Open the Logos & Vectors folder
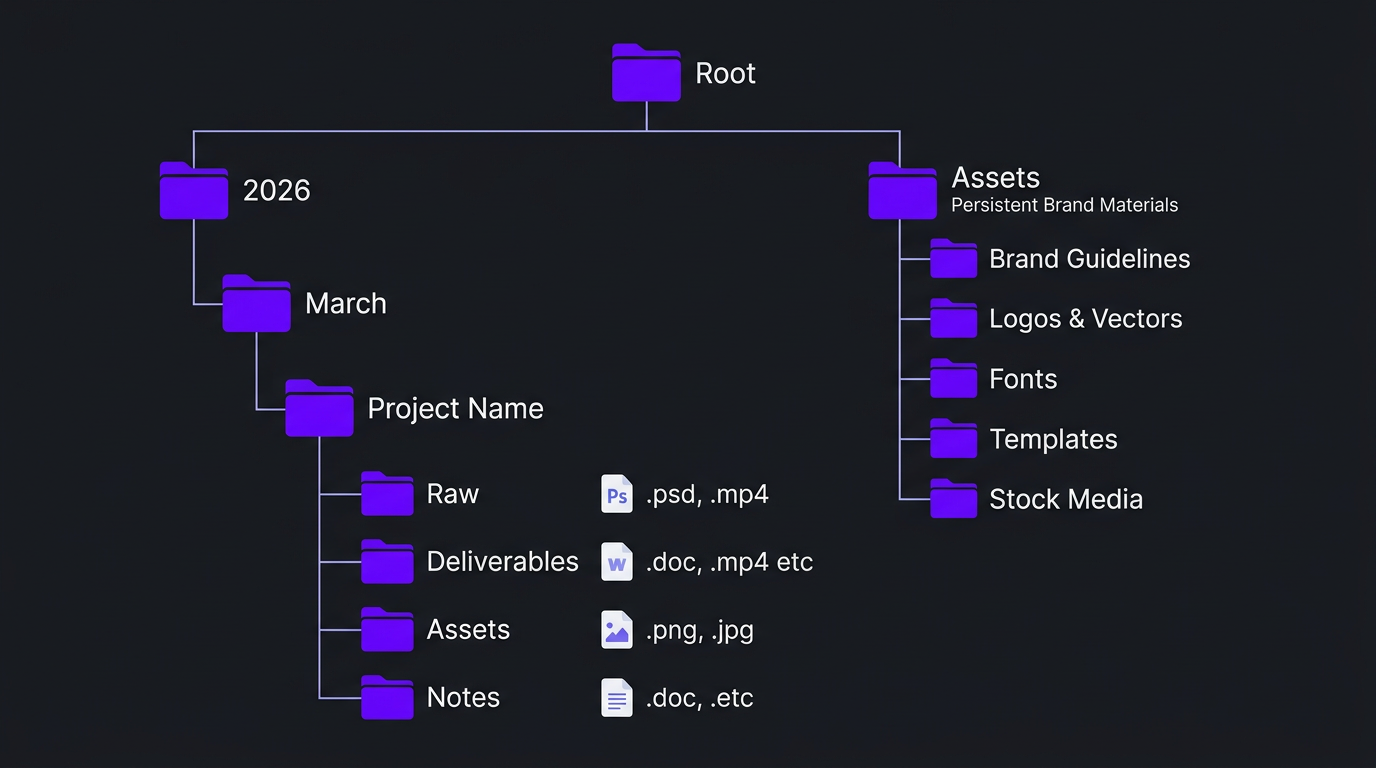 click(953, 318)
